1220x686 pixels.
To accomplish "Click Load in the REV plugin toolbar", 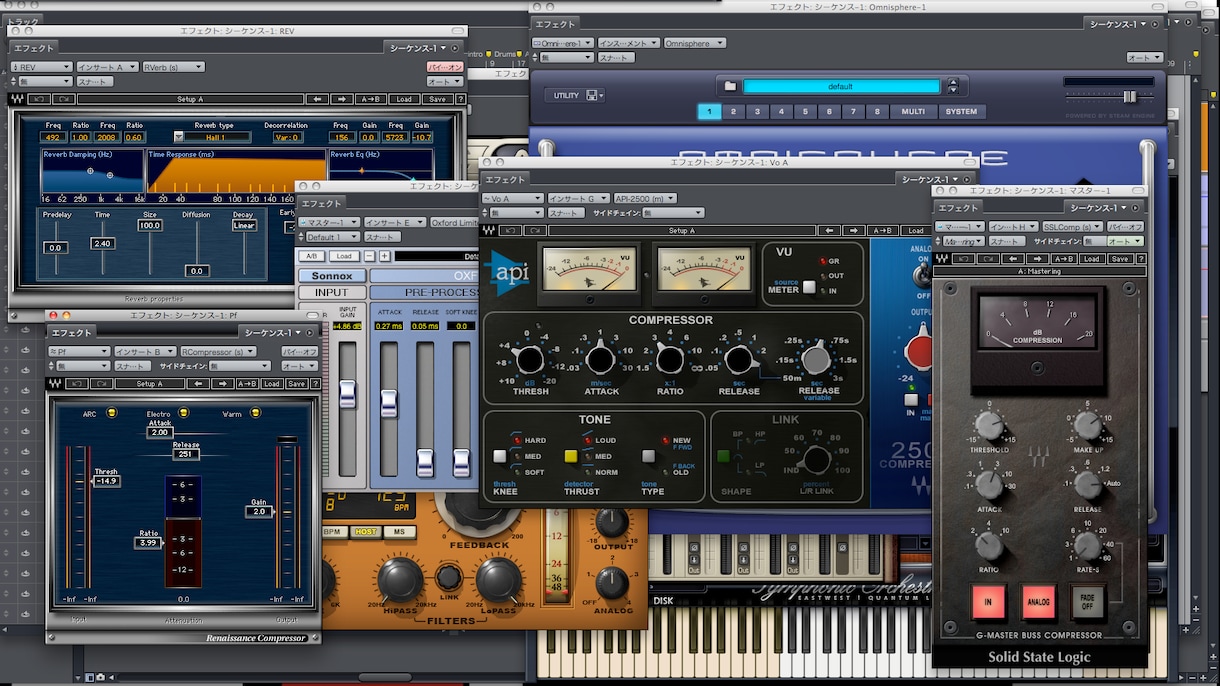I will (x=404, y=99).
